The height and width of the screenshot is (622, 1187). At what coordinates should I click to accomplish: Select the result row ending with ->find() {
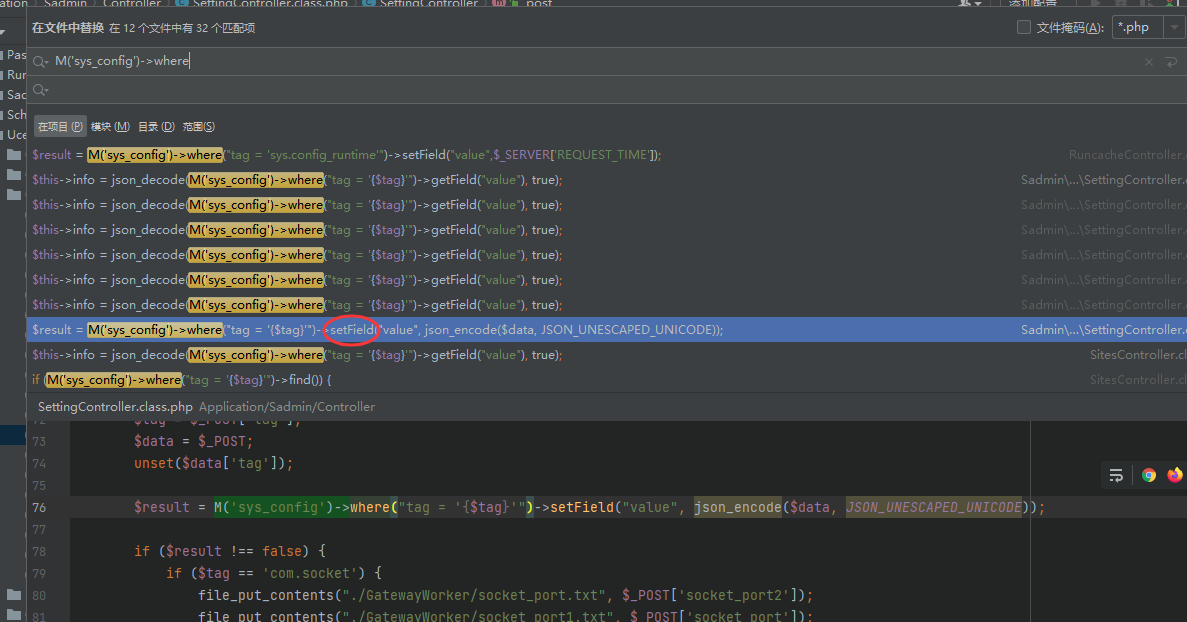click(x=606, y=379)
